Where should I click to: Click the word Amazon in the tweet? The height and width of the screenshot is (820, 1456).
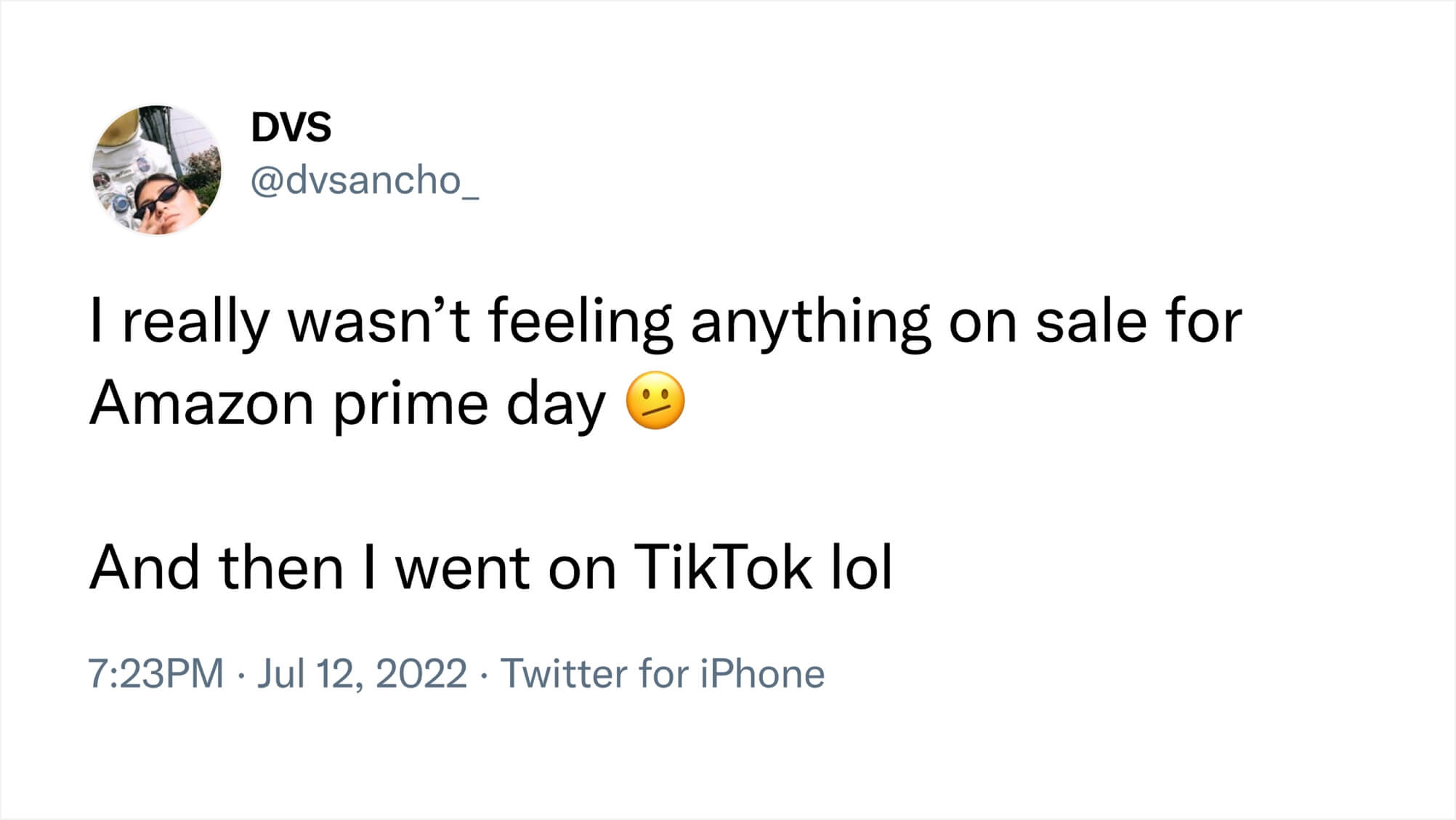point(202,404)
